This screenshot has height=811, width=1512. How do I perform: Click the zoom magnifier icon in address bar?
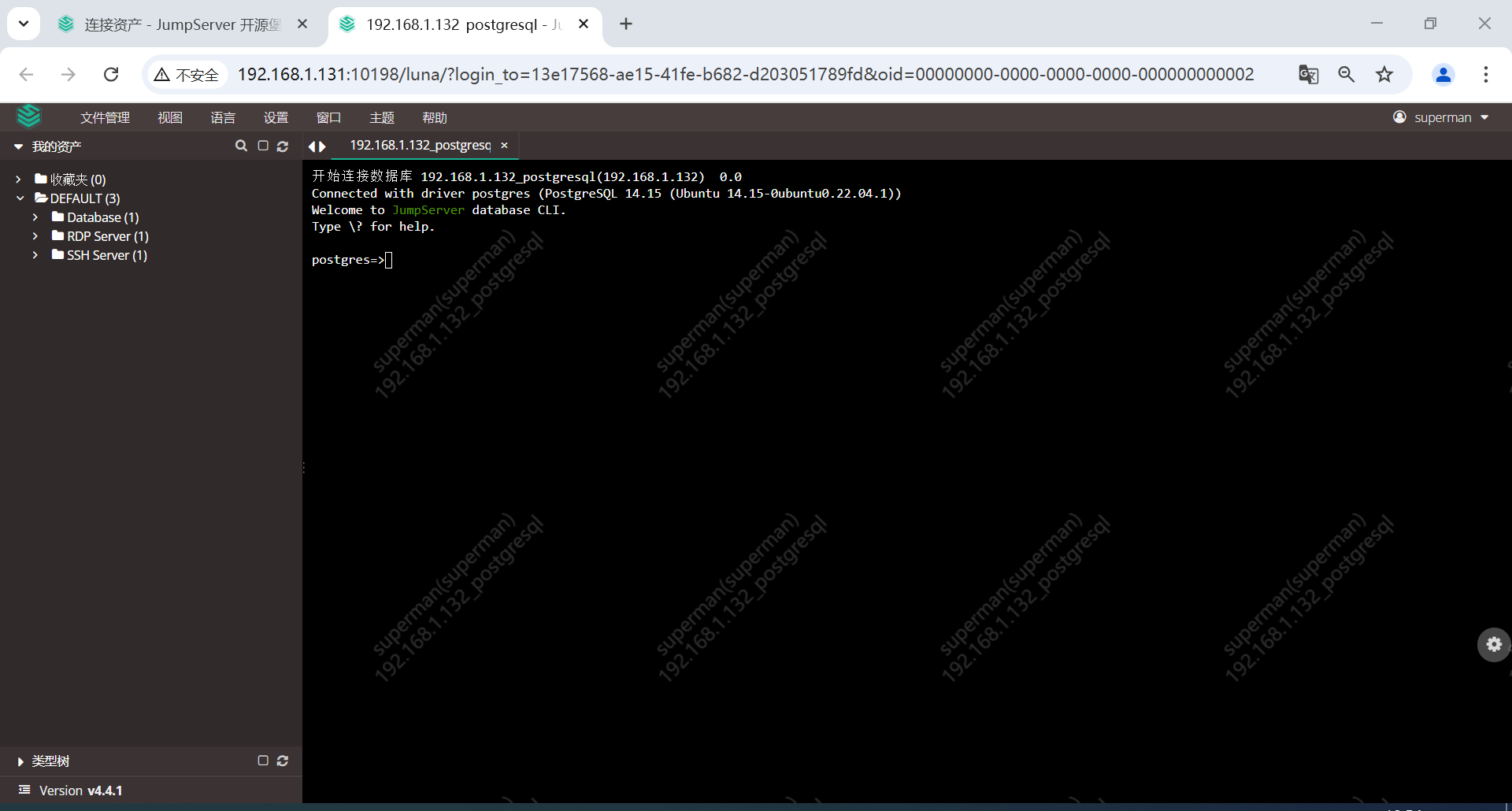coord(1347,74)
